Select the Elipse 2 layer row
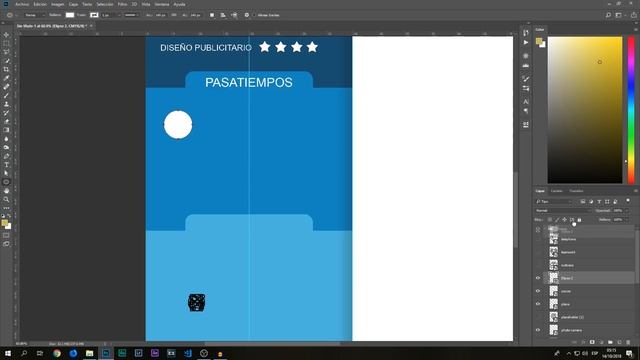 pyautogui.click(x=589, y=278)
